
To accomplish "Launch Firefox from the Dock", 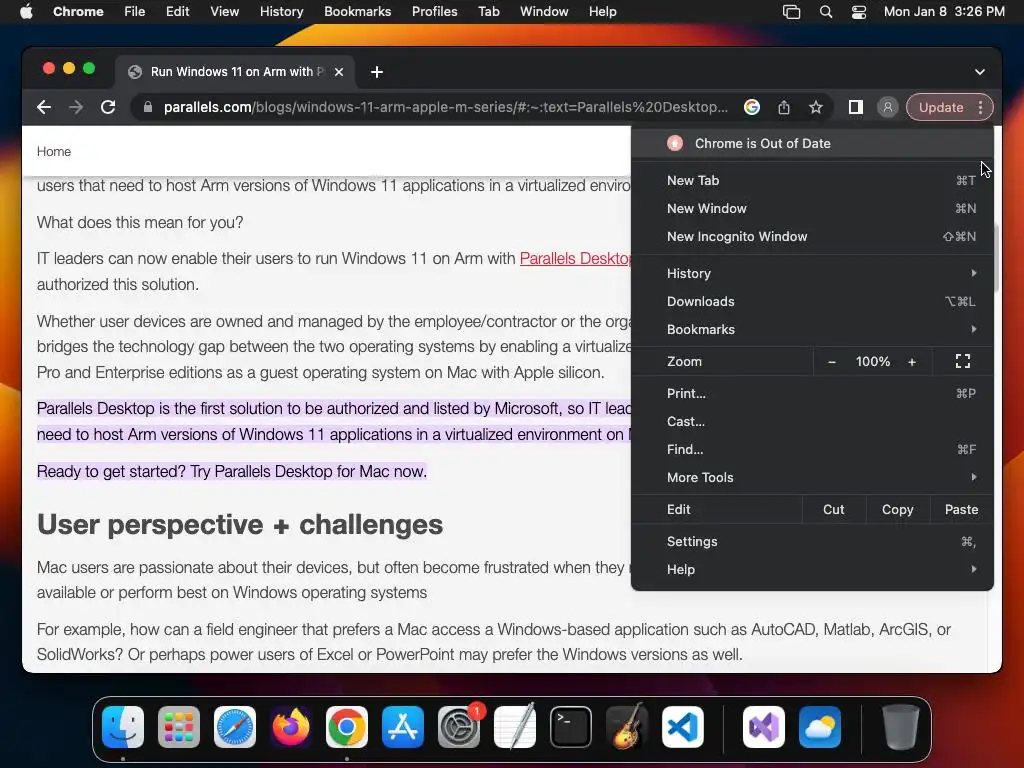I will point(291,727).
